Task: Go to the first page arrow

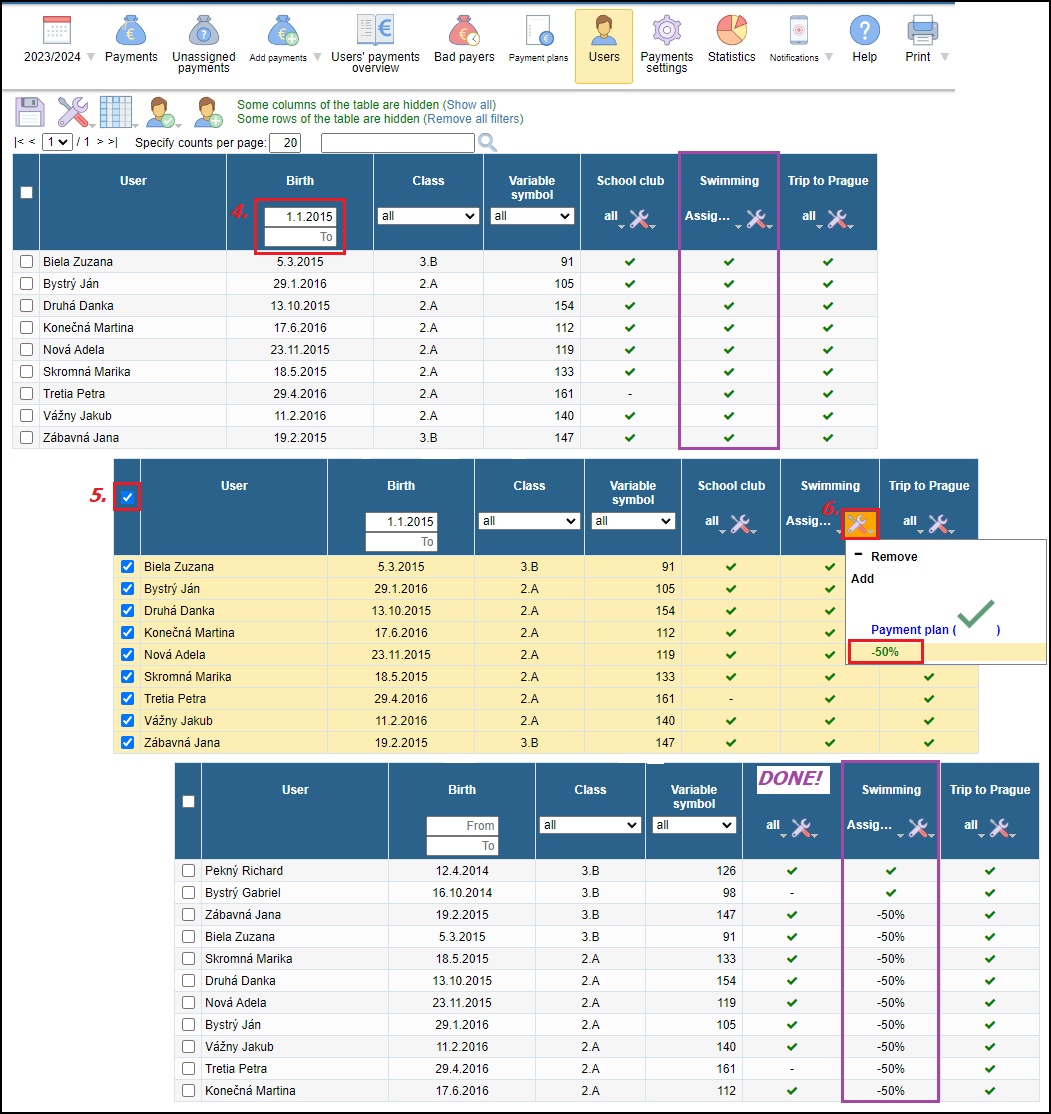Action: tap(18, 142)
